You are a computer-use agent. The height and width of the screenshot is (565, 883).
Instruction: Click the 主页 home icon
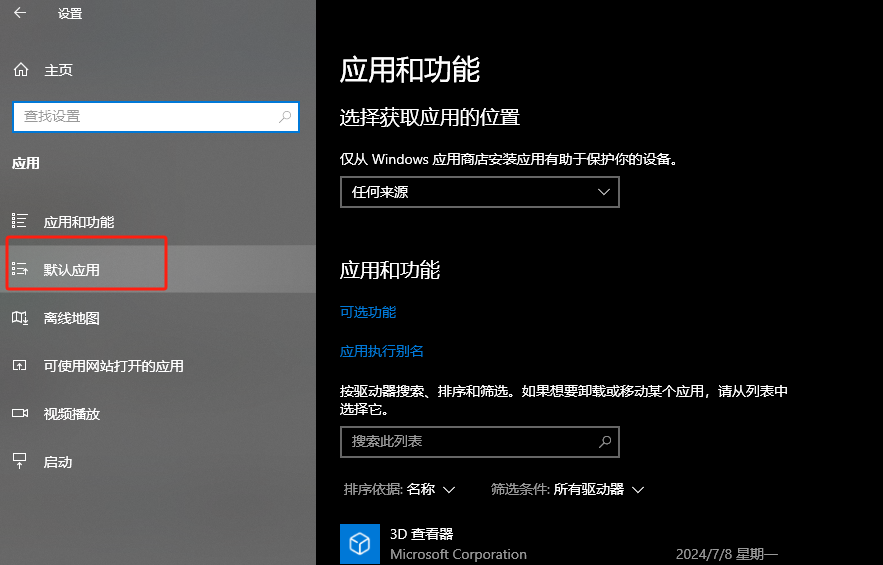(x=20, y=70)
